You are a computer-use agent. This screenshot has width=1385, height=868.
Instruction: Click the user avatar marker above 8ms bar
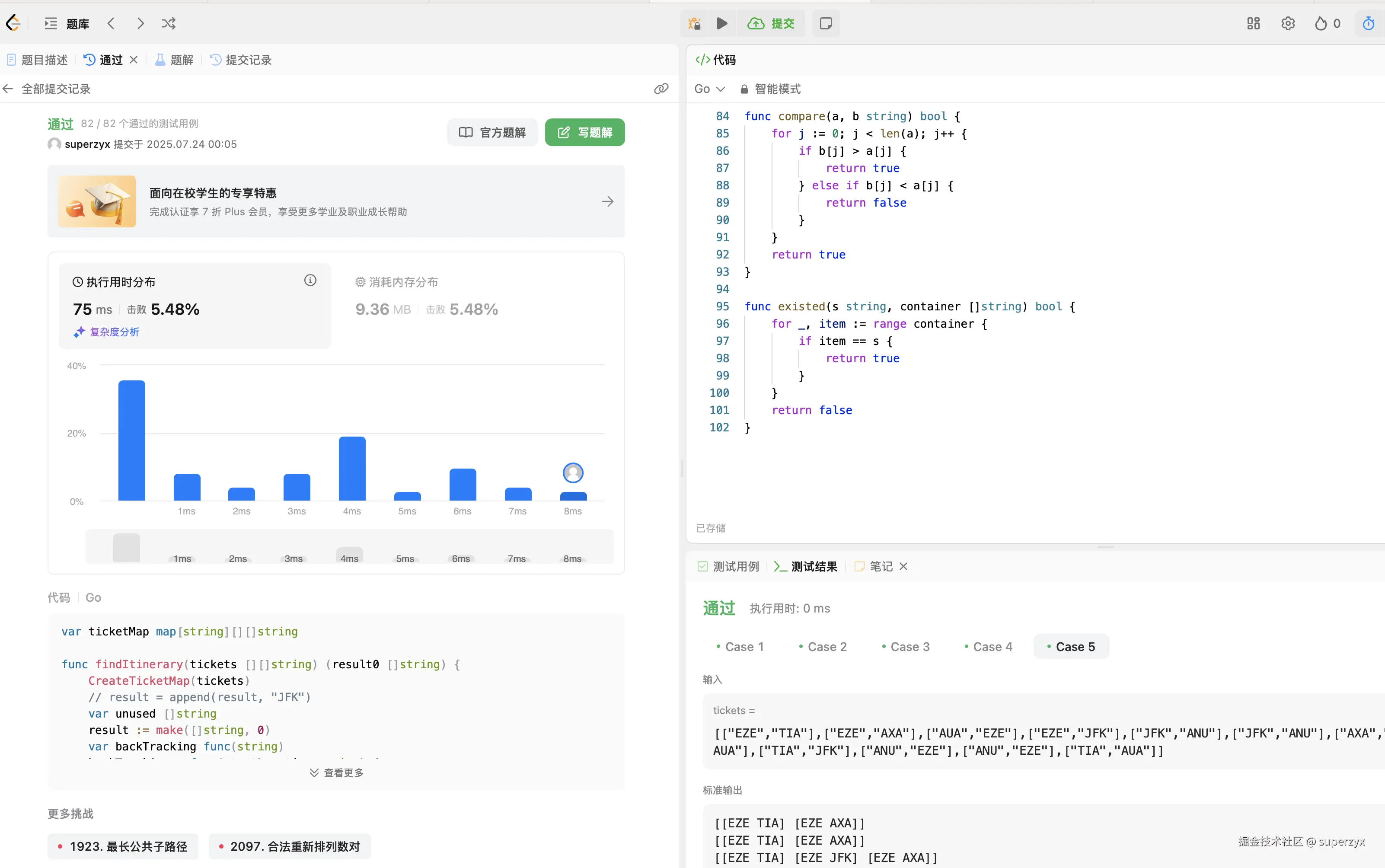[573, 473]
